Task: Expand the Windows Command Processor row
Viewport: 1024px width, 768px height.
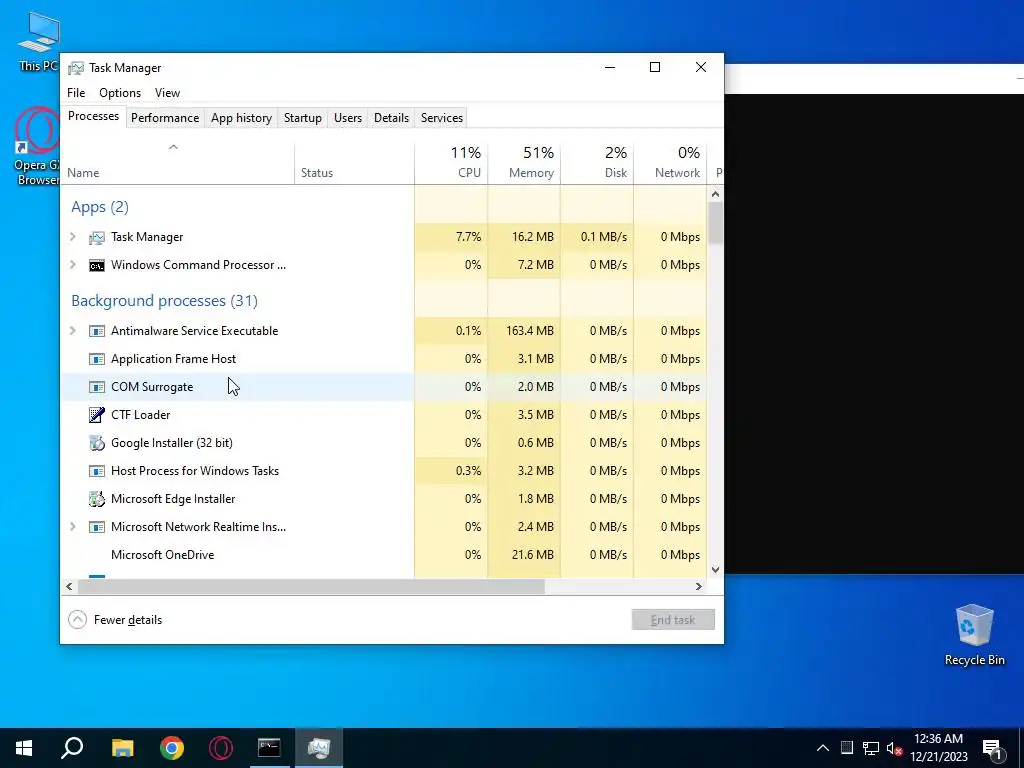Action: pyautogui.click(x=72, y=265)
